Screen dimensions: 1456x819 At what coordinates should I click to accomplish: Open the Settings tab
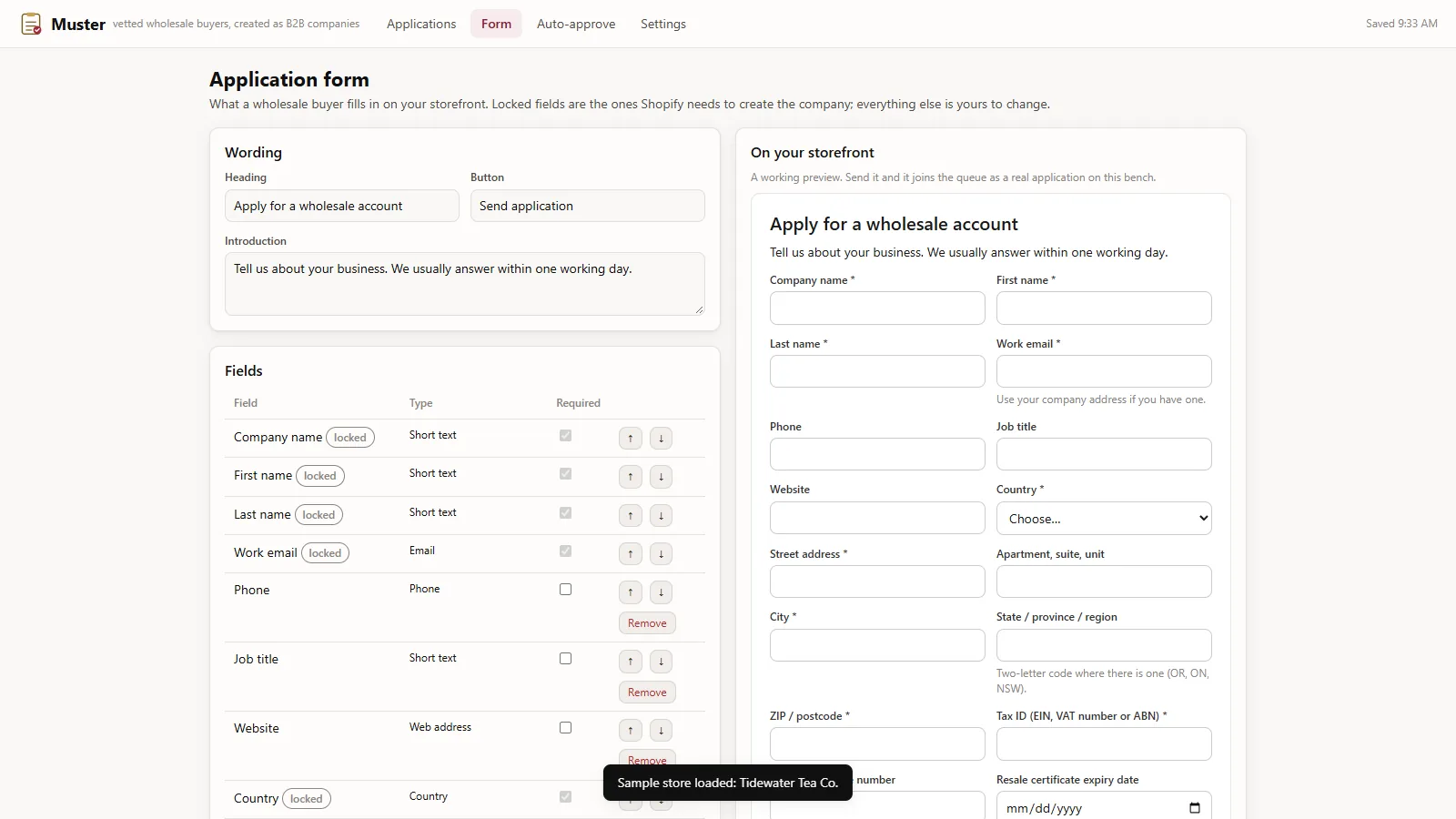click(663, 24)
